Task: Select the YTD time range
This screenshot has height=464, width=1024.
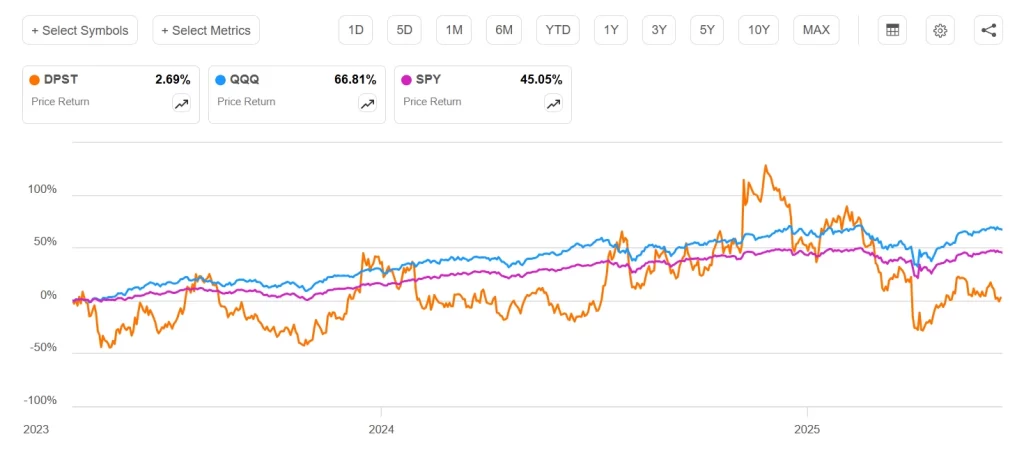Action: click(x=557, y=30)
